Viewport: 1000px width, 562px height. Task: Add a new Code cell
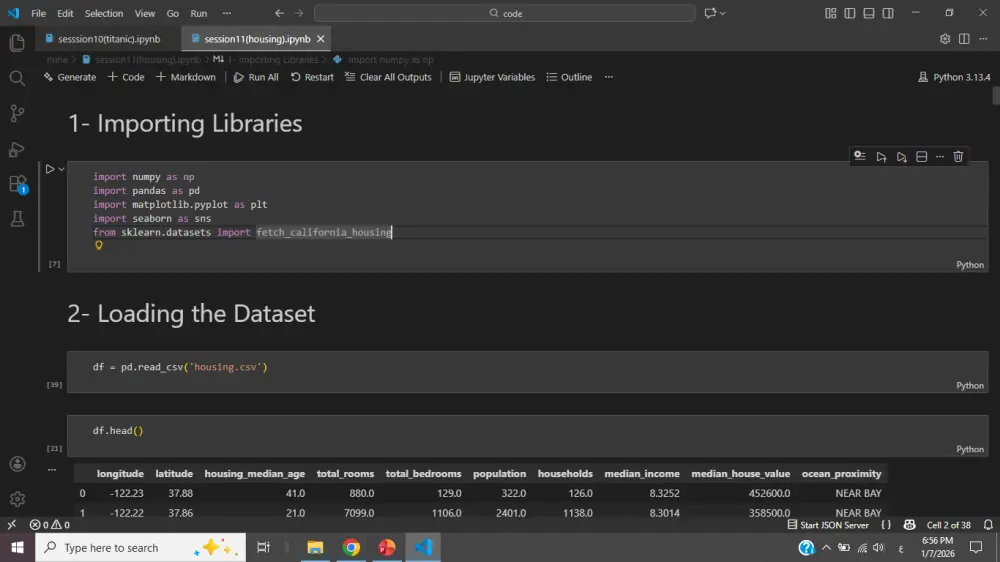[126, 77]
